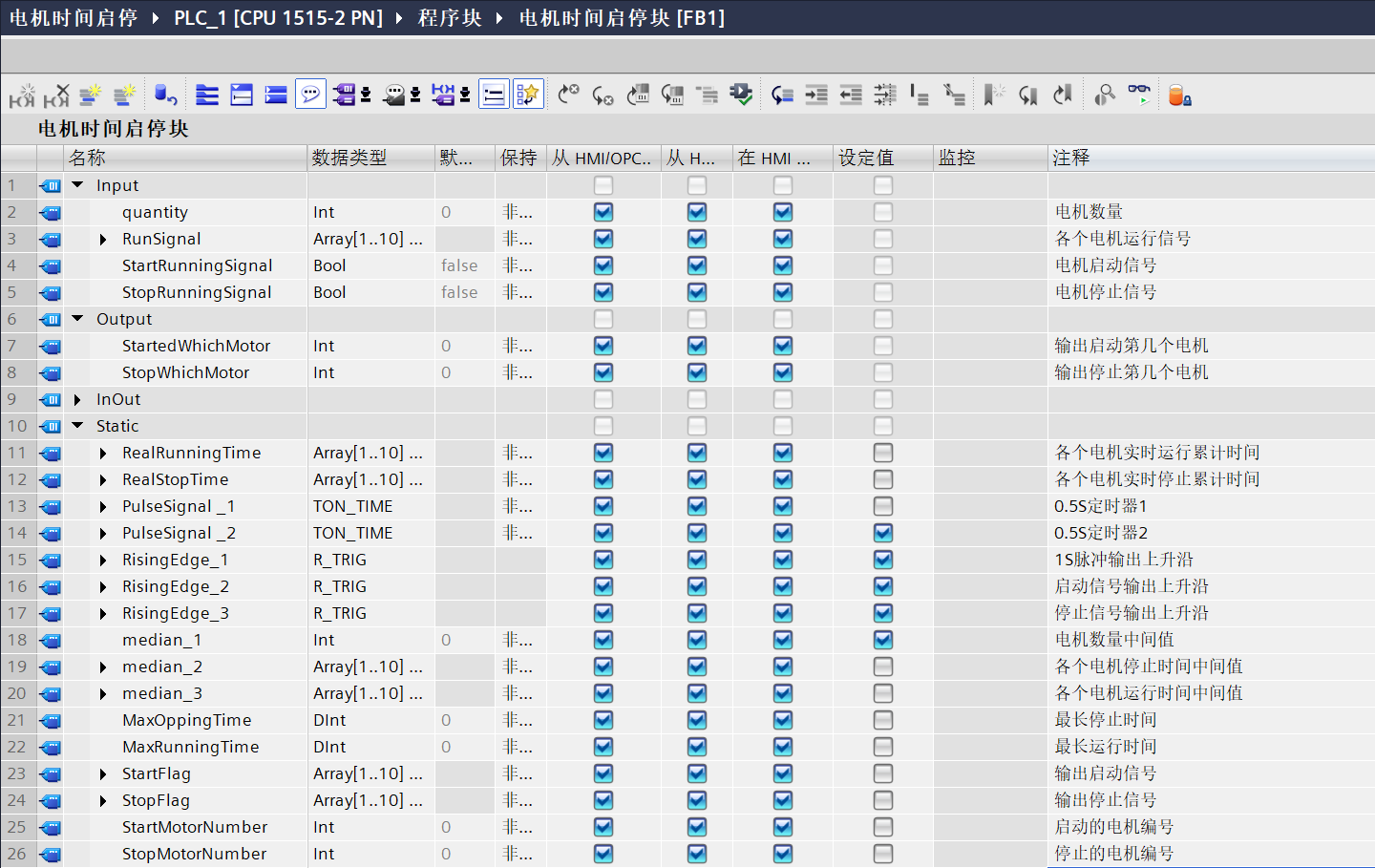This screenshot has height=868, width=1375.
Task: Expand the PulseSignal_1 timer structure
Action: point(103,506)
